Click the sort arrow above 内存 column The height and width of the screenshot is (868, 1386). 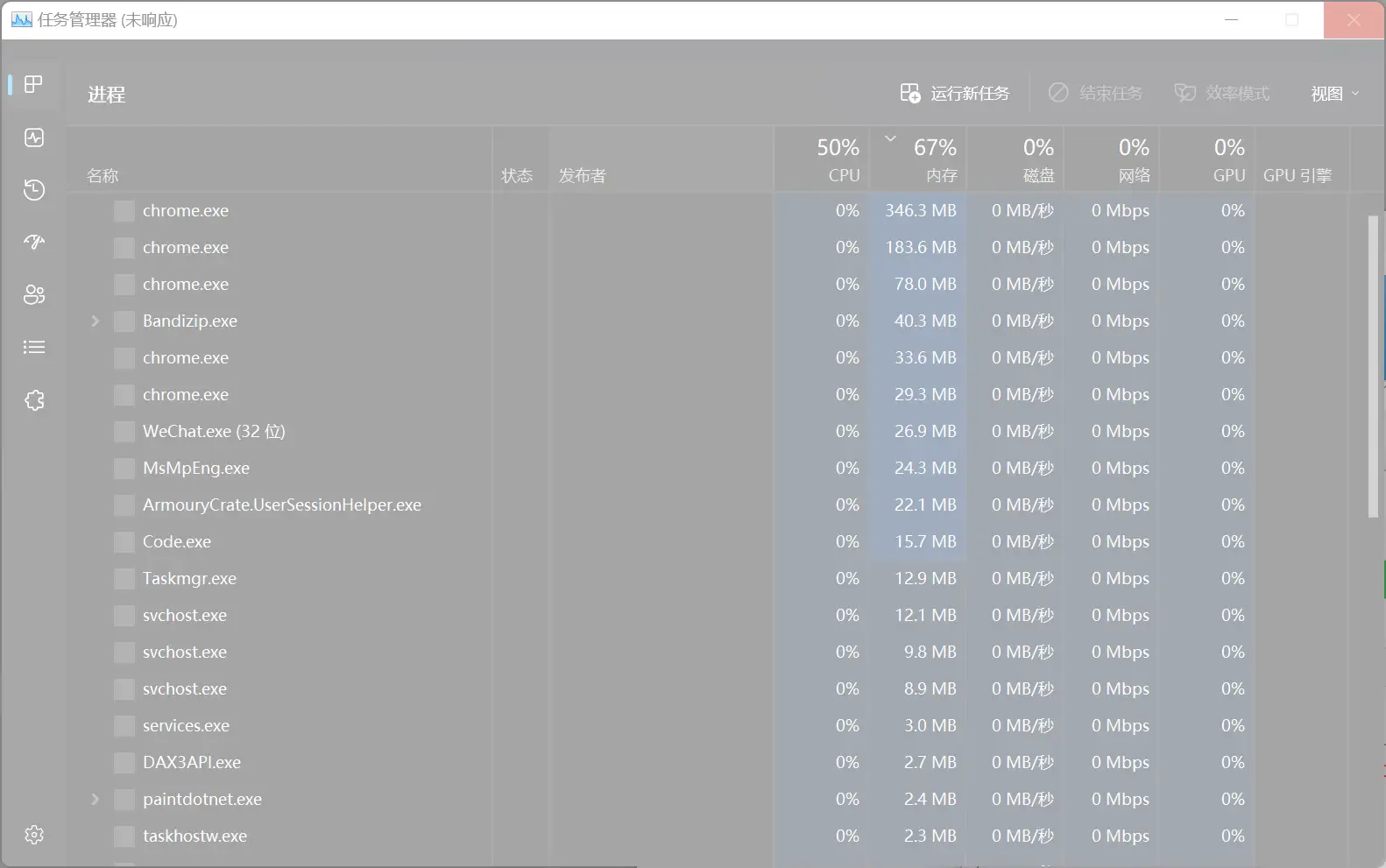click(x=890, y=138)
